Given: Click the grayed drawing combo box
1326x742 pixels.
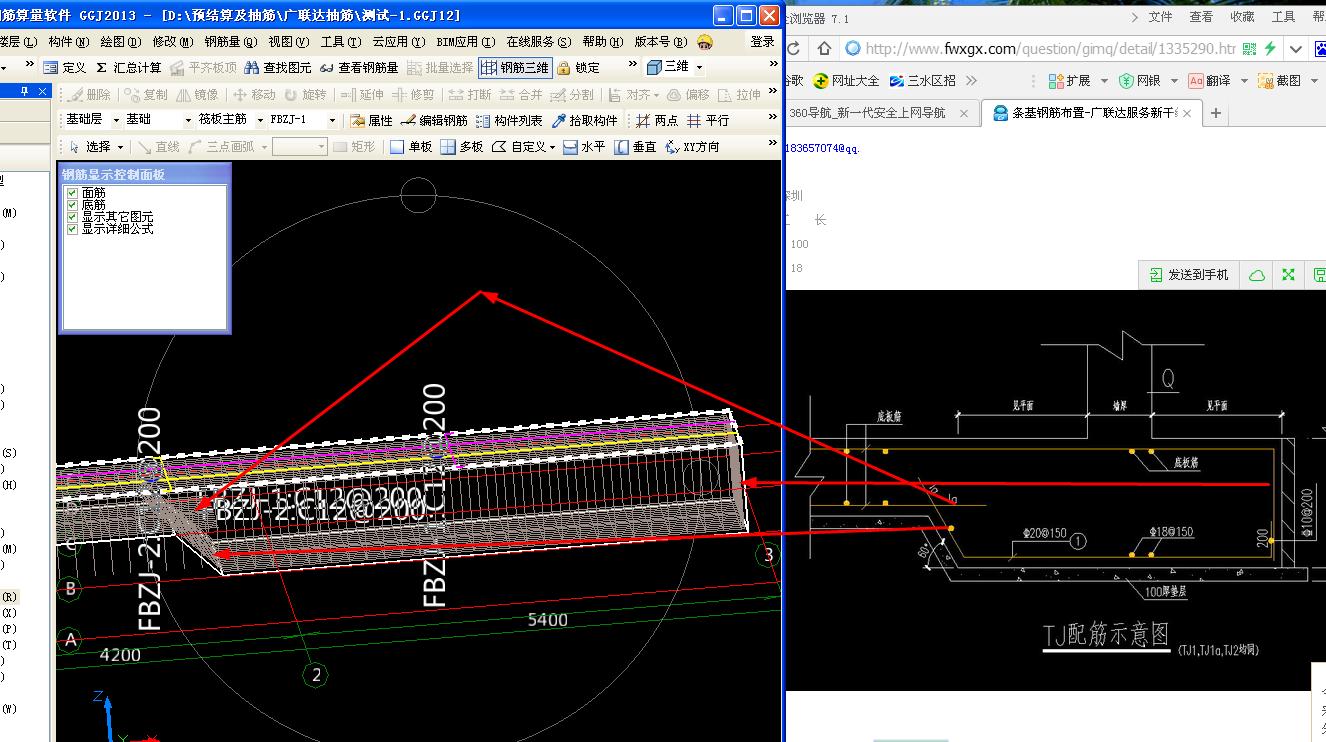Looking at the screenshot, I should 300,147.
